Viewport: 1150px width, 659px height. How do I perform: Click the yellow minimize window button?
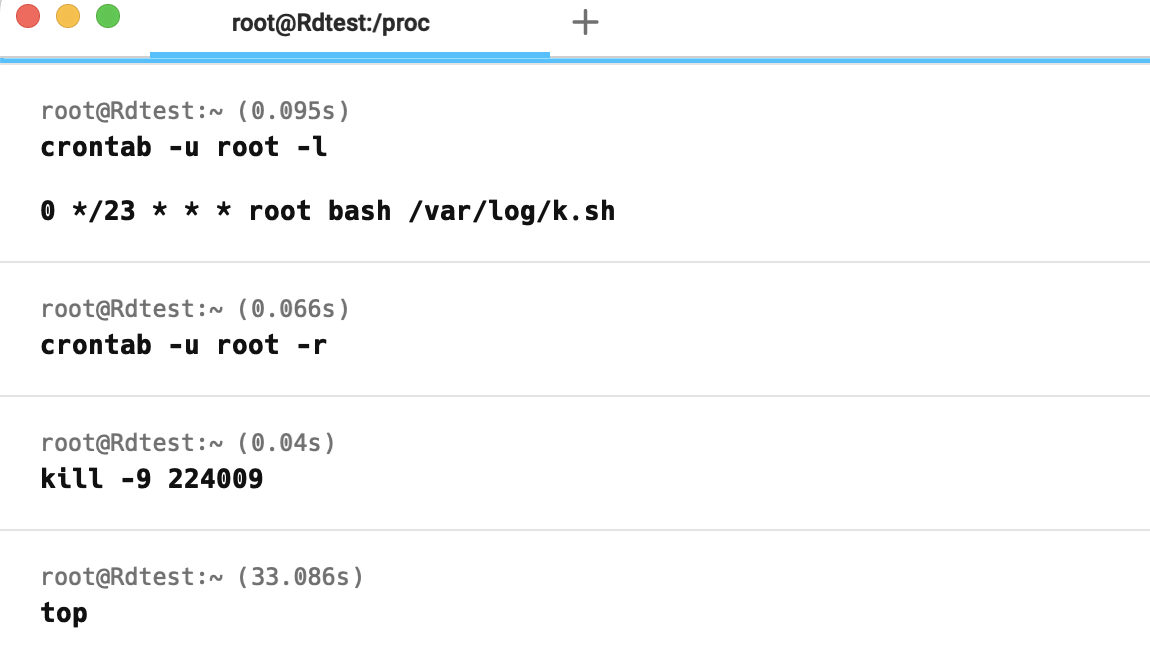(68, 17)
